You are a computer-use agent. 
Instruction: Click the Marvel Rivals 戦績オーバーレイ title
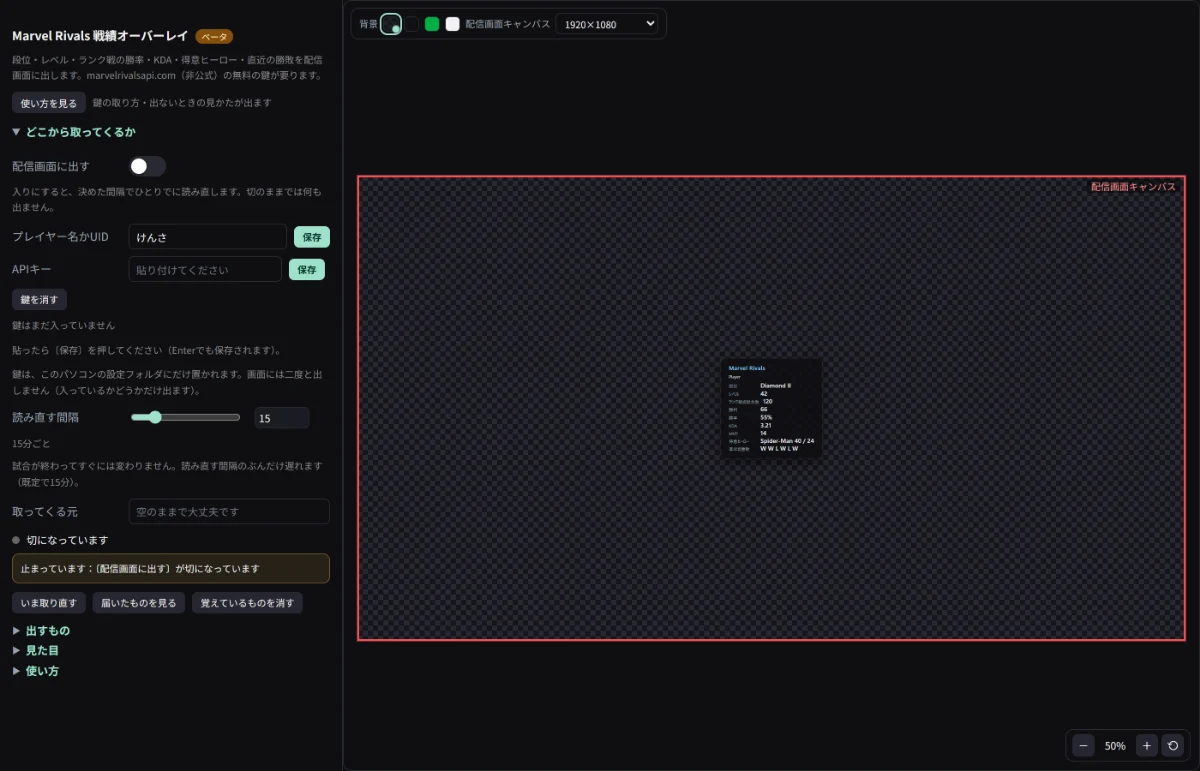(100, 35)
